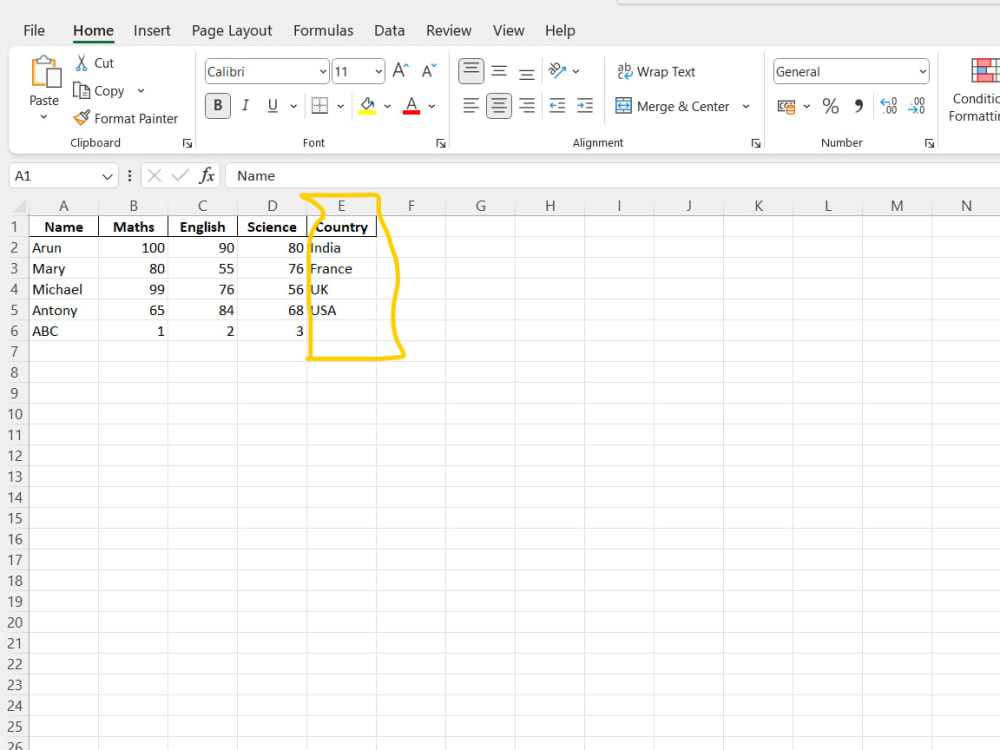Select column F header
The image size is (1000, 750).
(x=411, y=205)
